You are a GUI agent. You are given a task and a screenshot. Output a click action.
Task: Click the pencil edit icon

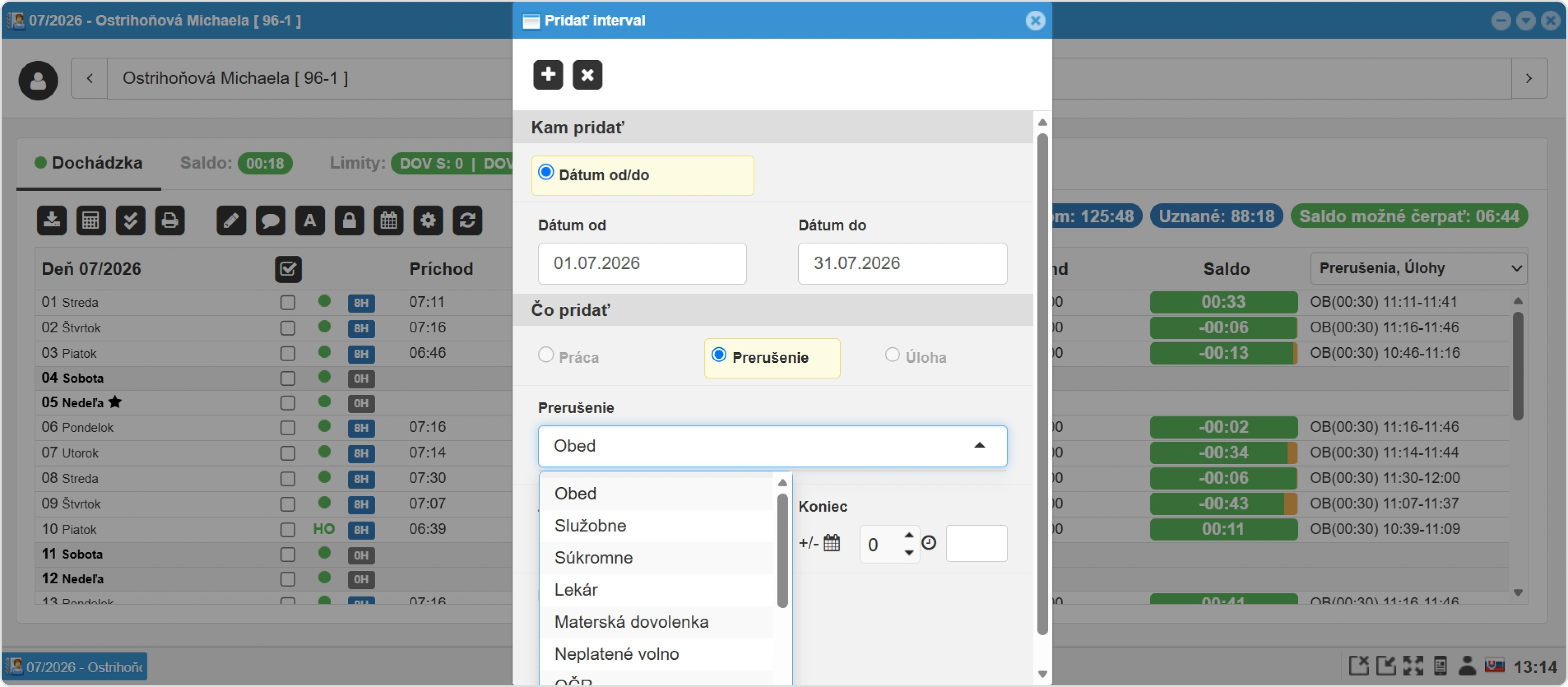click(x=231, y=220)
